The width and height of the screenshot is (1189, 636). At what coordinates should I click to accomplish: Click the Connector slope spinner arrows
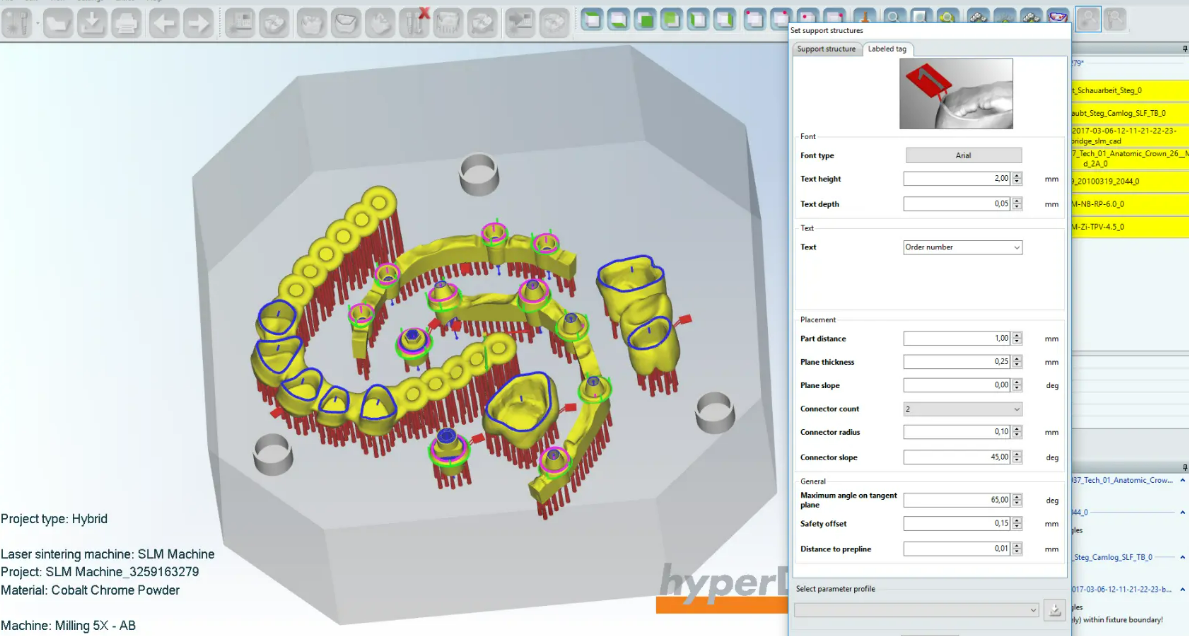[x=1017, y=458]
